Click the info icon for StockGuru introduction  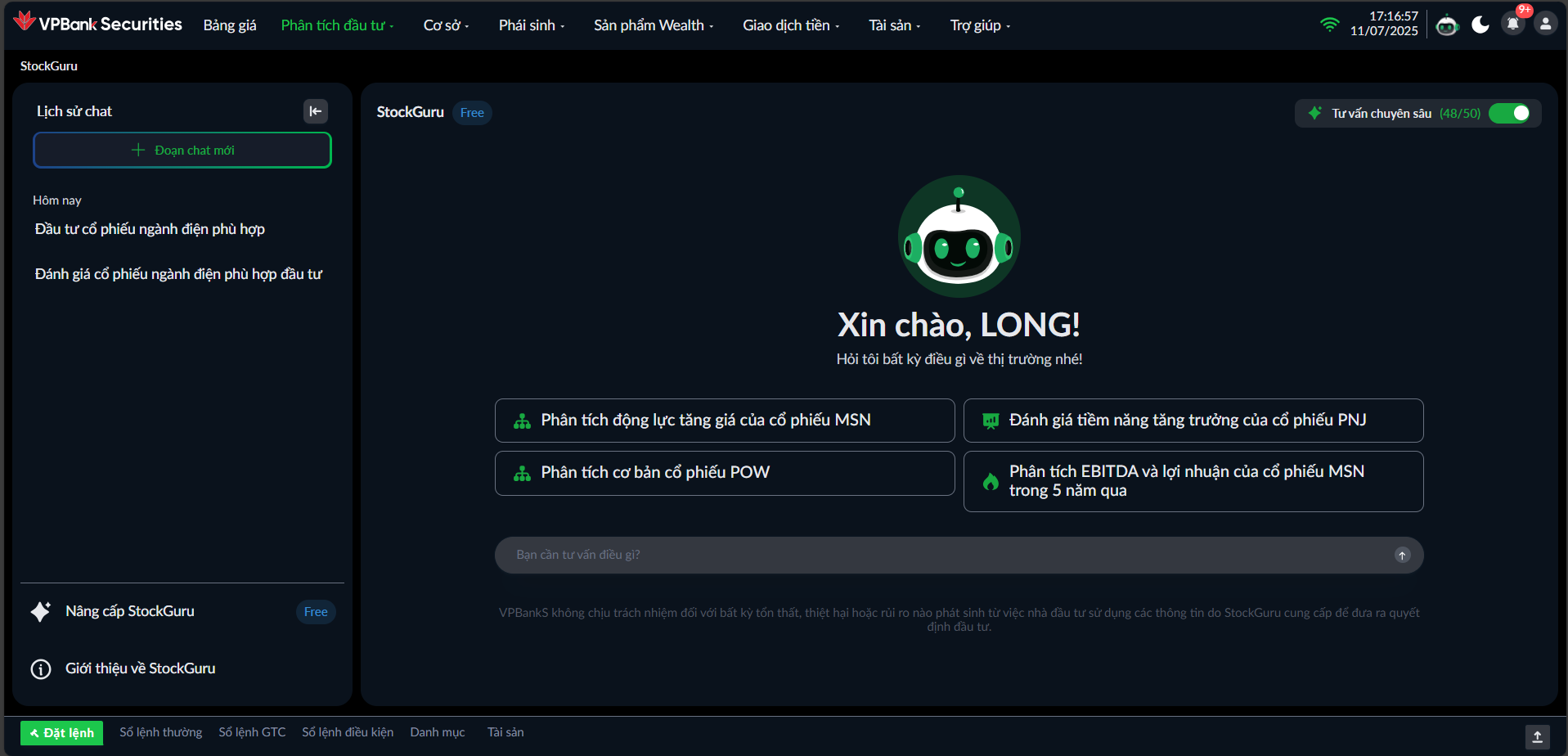(41, 669)
